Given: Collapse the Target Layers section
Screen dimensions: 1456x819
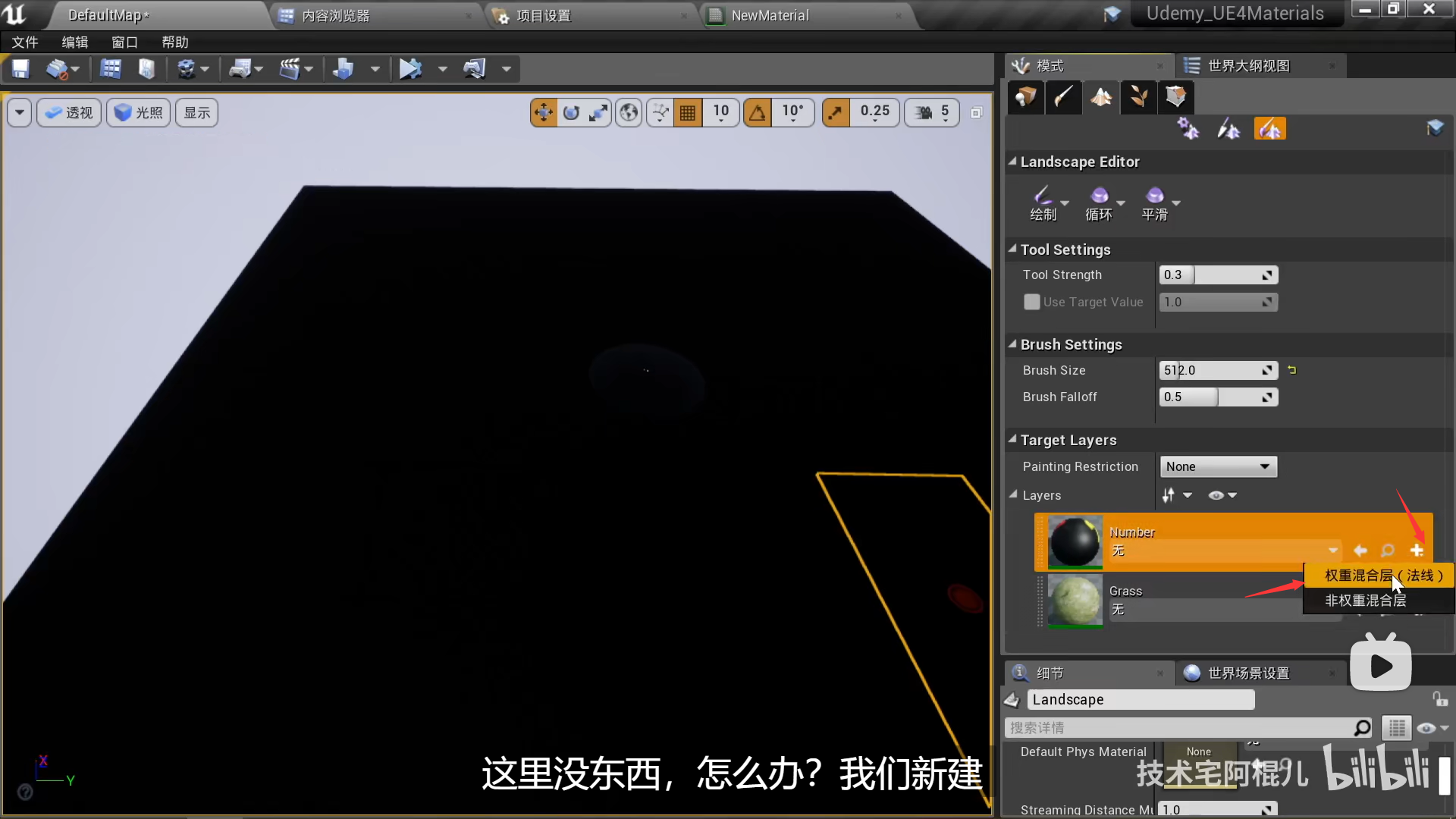Looking at the screenshot, I should (1012, 439).
